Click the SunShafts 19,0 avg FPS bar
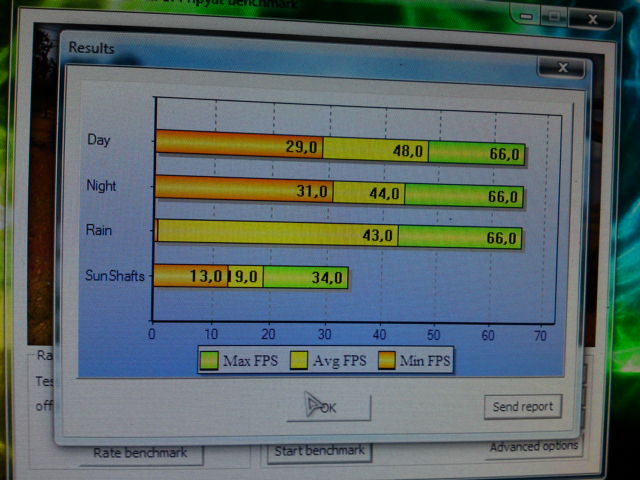Image resolution: width=640 pixels, height=480 pixels. pyautogui.click(x=245, y=277)
